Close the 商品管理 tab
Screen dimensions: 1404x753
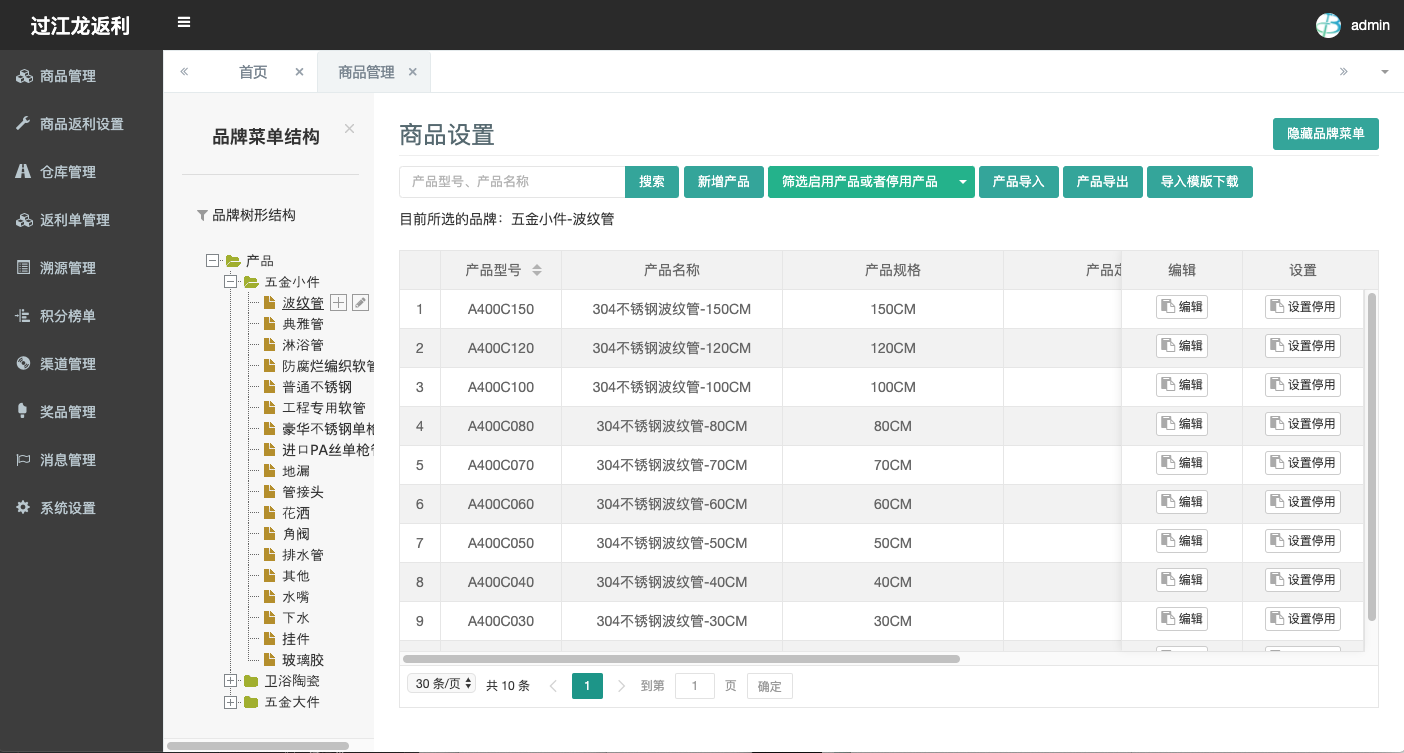pos(412,72)
